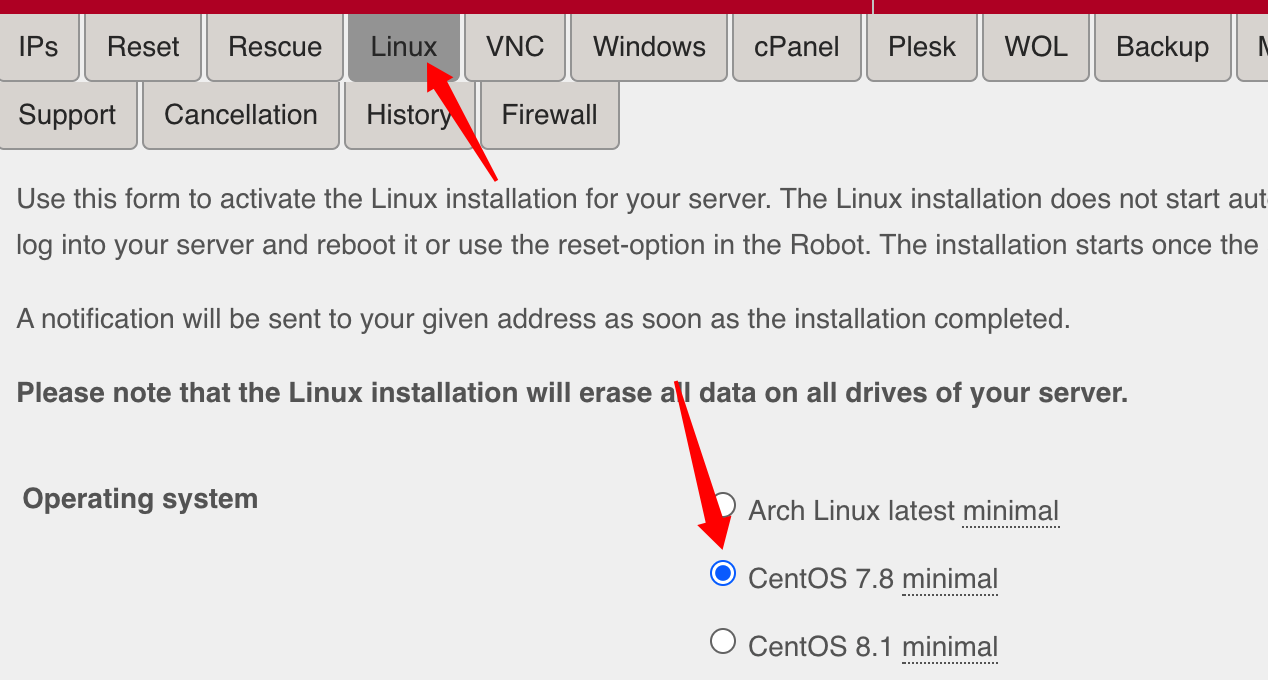Open the Firewall tab
The height and width of the screenshot is (680, 1268).
tap(549, 115)
